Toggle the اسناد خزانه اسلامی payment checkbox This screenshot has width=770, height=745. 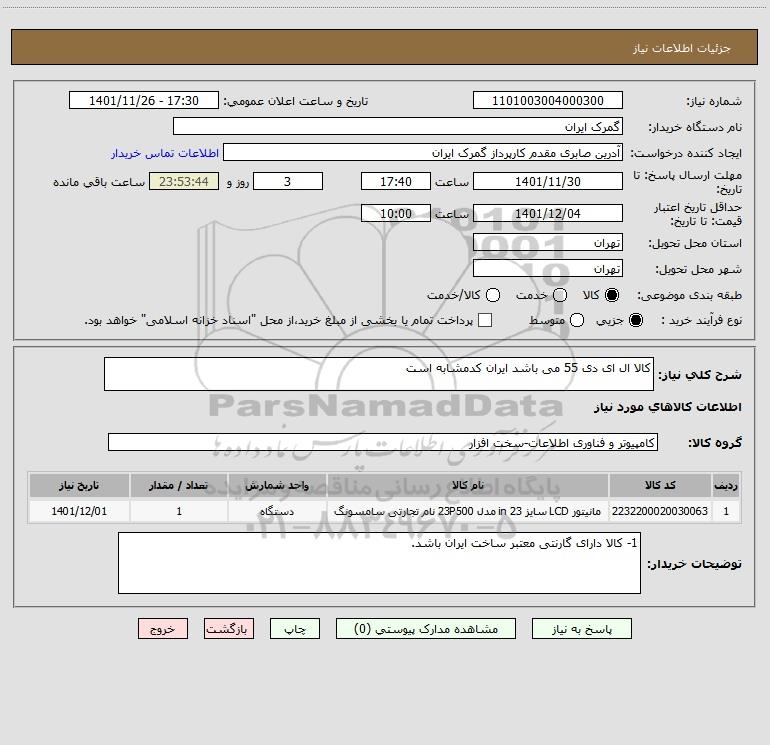485,320
